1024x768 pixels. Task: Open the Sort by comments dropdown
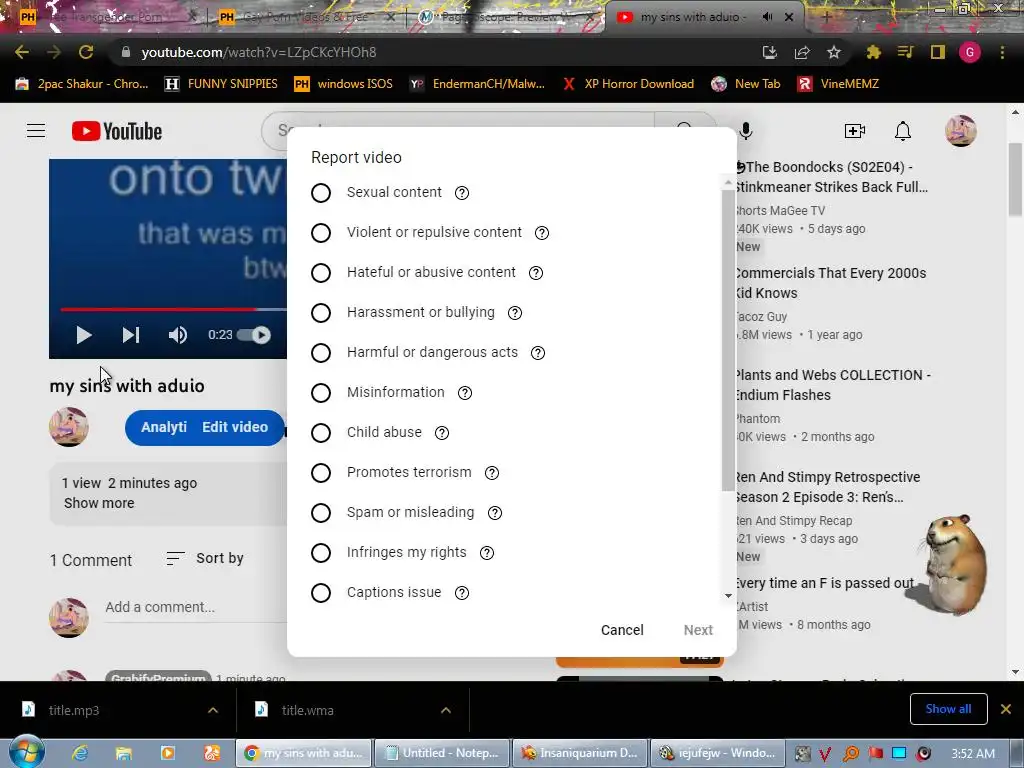point(205,558)
